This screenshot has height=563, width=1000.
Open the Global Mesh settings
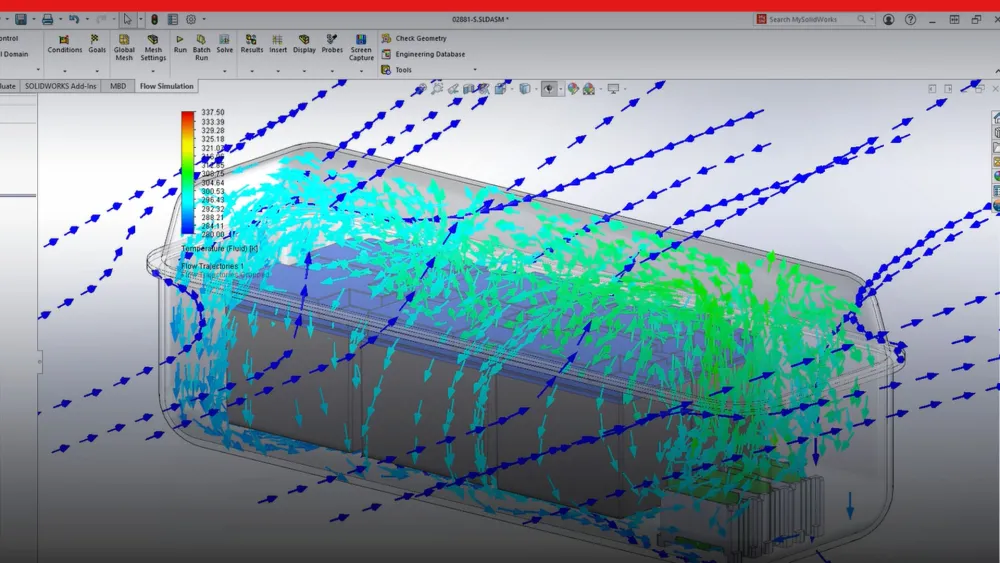pos(124,48)
